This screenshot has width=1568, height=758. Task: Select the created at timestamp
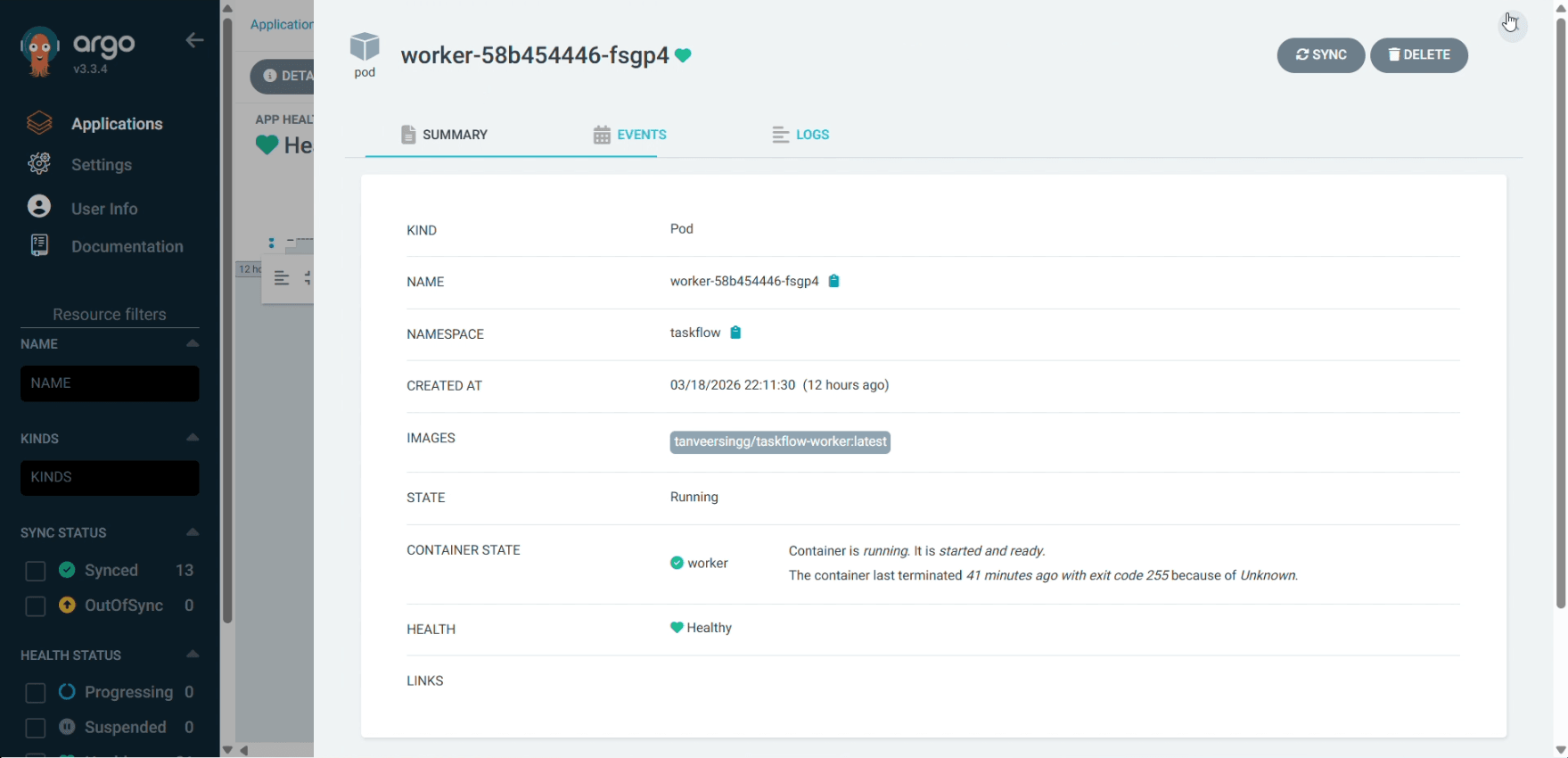[x=780, y=385]
